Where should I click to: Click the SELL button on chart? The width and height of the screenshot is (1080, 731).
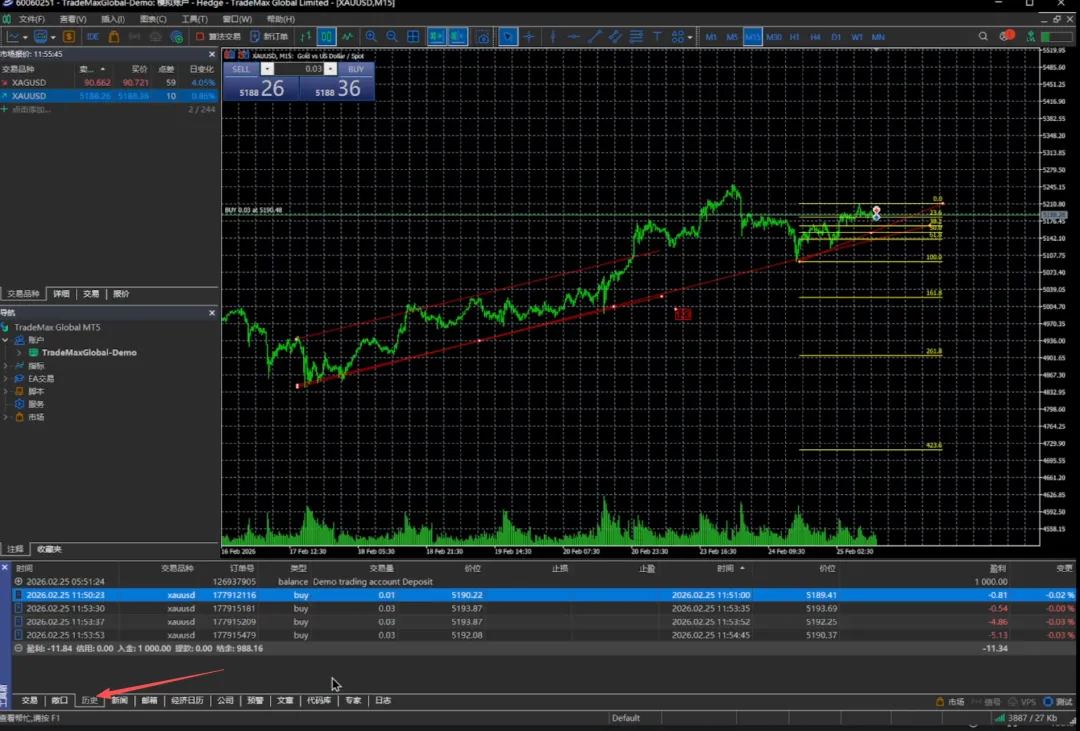coord(241,69)
